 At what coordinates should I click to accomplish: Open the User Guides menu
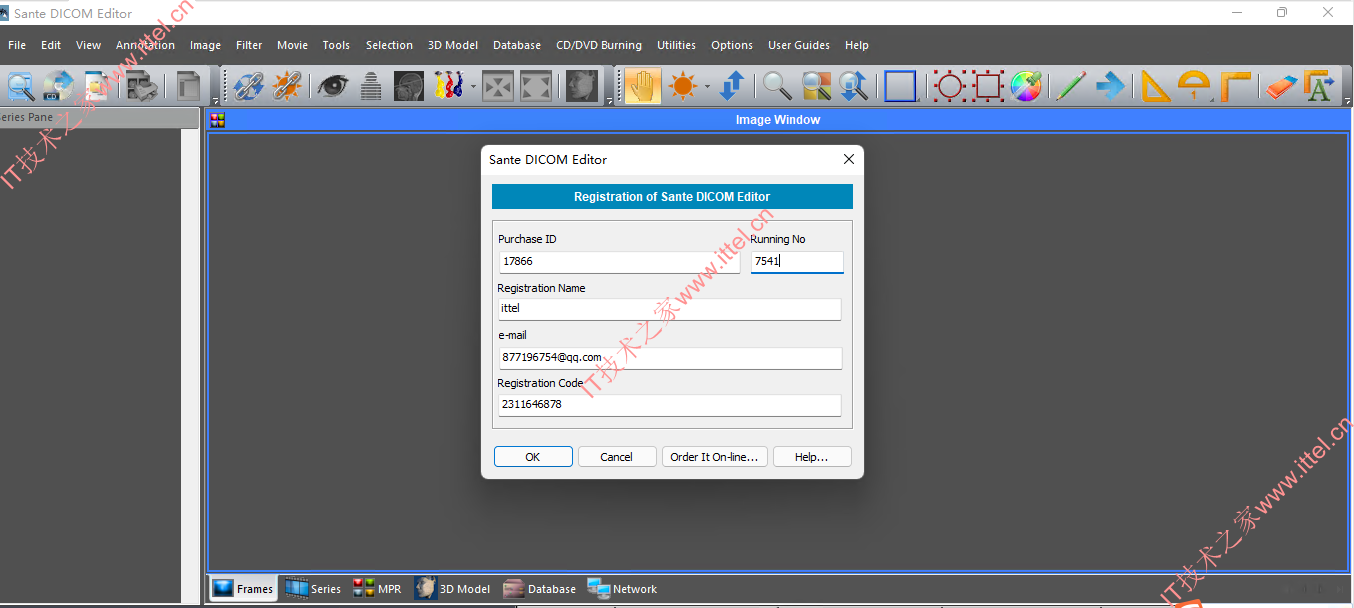click(799, 45)
